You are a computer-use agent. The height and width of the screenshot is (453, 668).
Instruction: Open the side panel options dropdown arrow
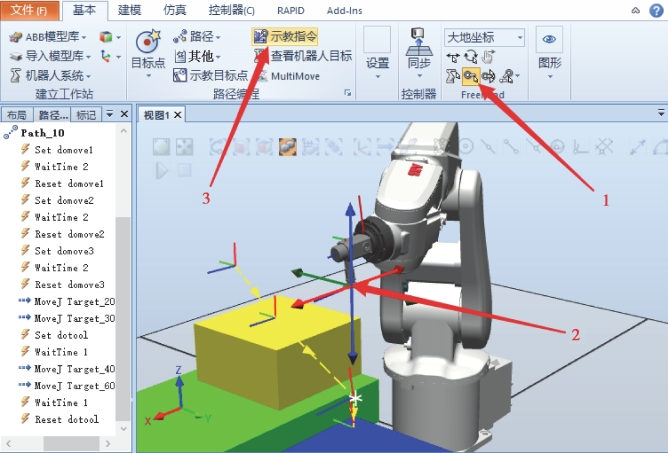(109, 114)
